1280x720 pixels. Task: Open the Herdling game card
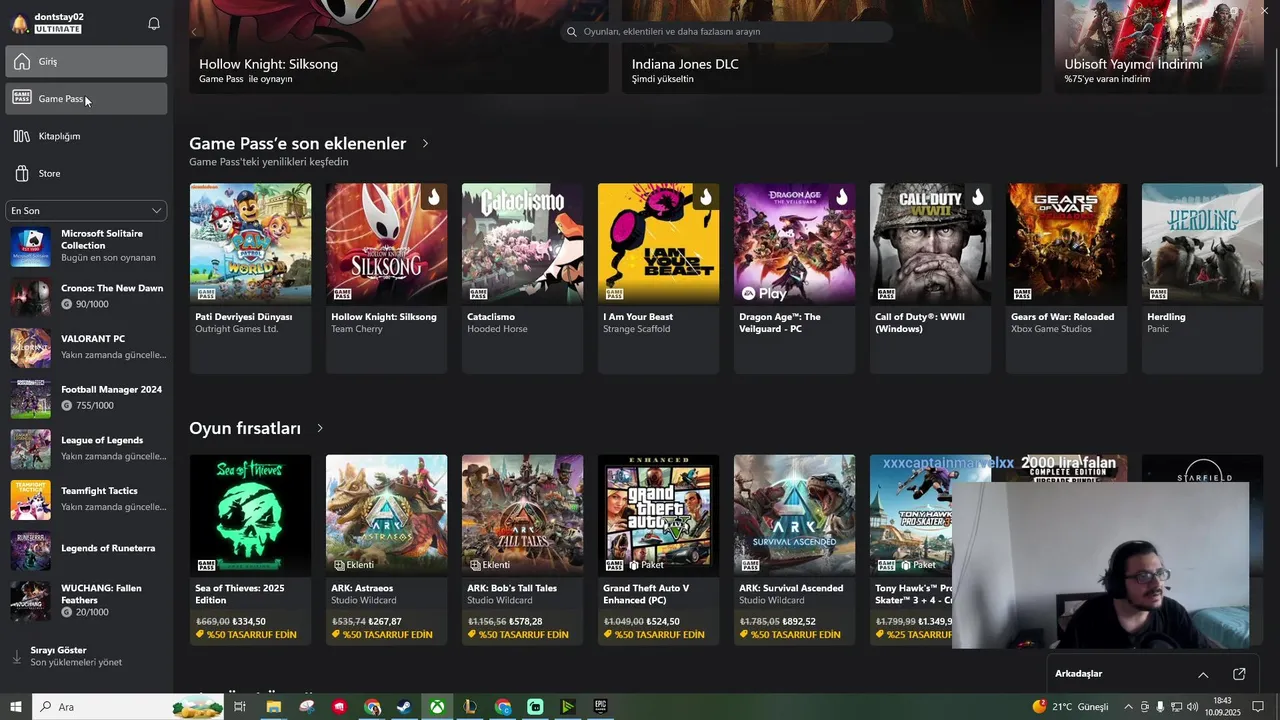(1202, 278)
